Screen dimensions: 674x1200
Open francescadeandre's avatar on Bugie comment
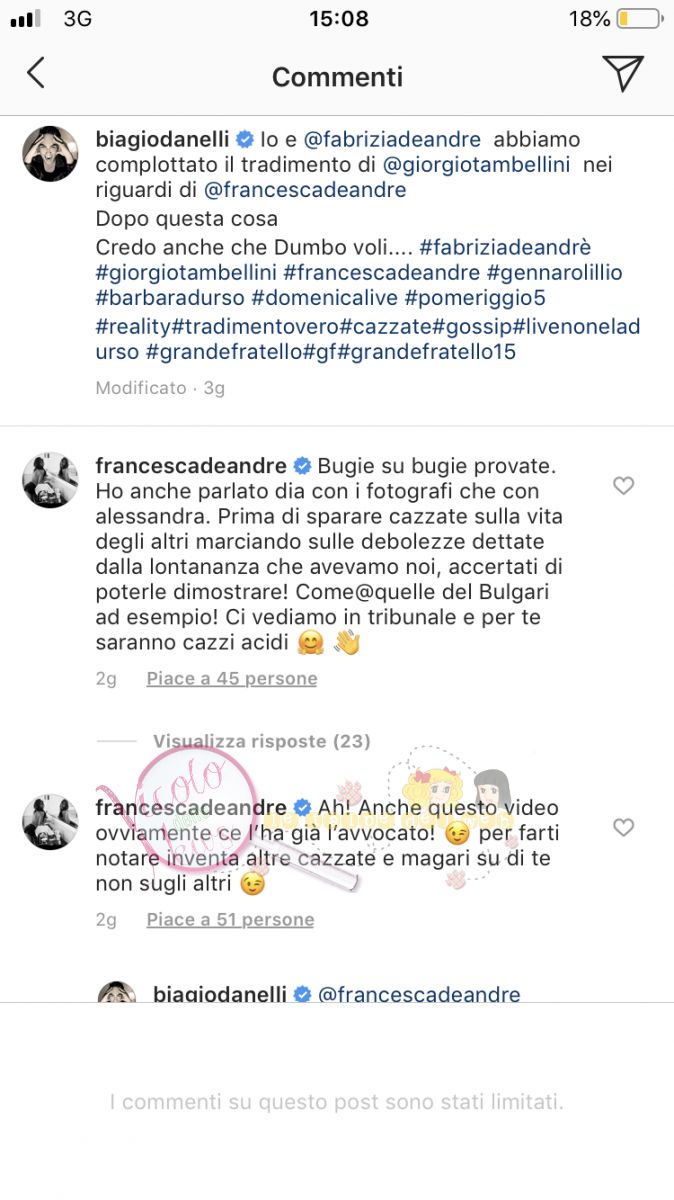pyautogui.click(x=50, y=480)
